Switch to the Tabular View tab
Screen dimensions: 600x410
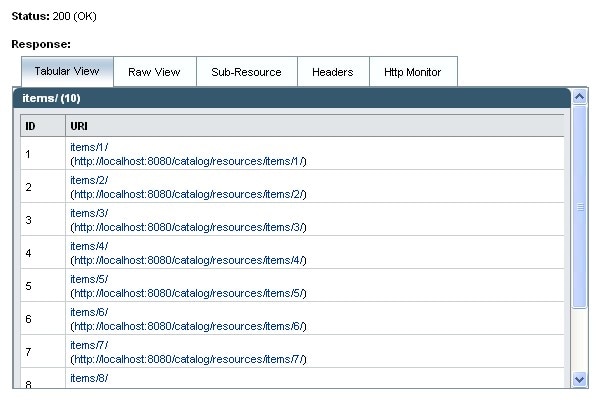(x=67, y=72)
